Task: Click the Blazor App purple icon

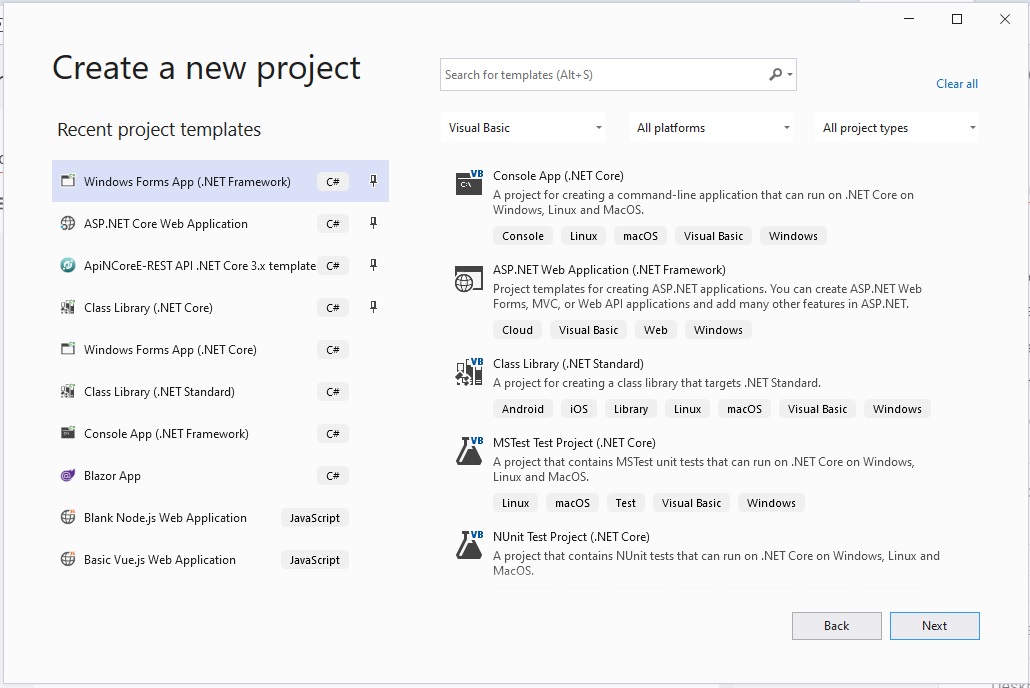Action: (68, 475)
